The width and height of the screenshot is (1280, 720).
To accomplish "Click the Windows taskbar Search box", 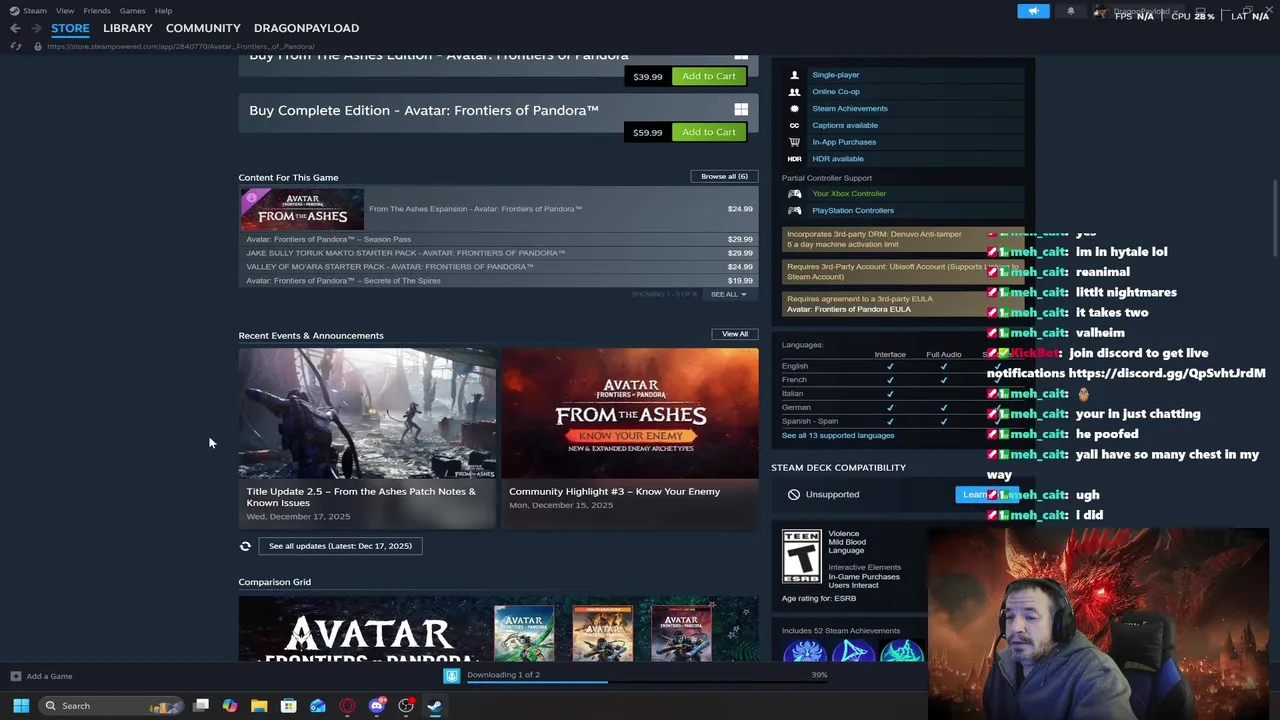I will coord(113,706).
